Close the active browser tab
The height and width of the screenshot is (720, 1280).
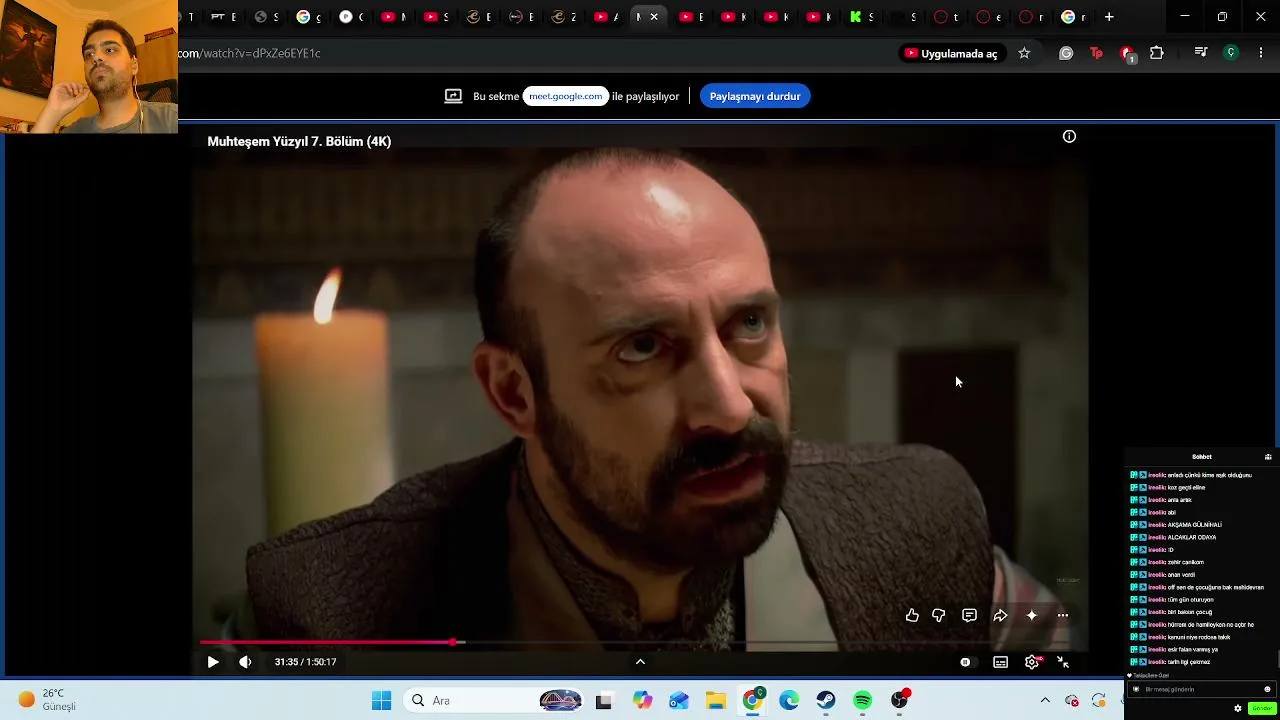[654, 17]
